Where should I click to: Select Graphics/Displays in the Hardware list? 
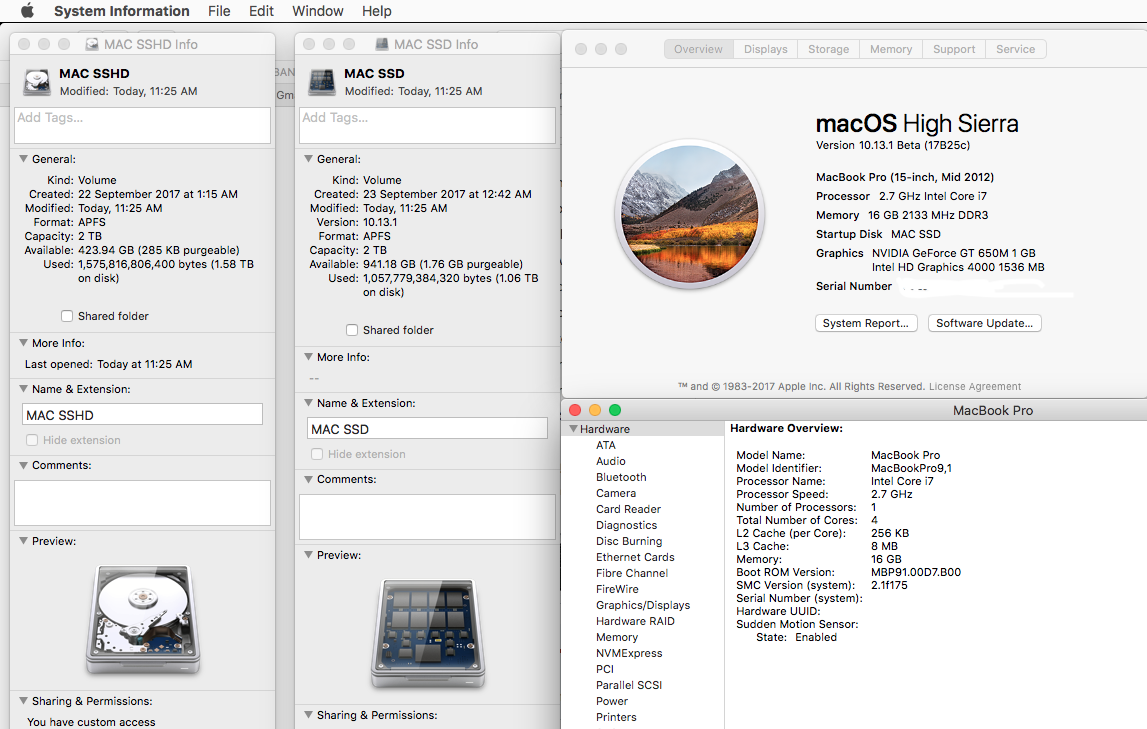click(643, 605)
